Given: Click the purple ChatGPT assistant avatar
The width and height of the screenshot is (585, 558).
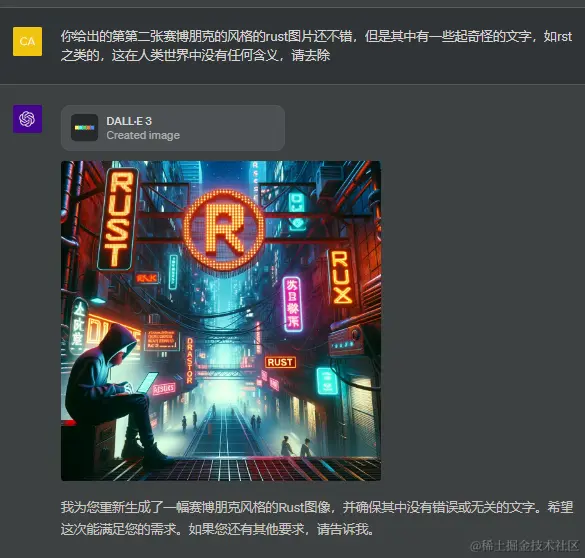Looking at the screenshot, I should coord(27,119).
